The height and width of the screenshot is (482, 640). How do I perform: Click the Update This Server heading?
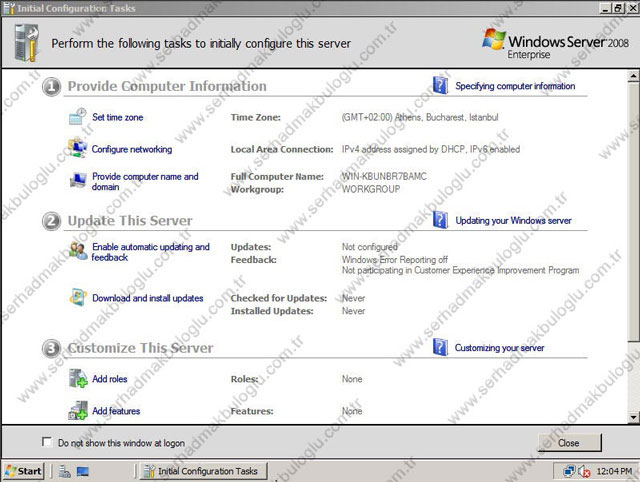130,221
